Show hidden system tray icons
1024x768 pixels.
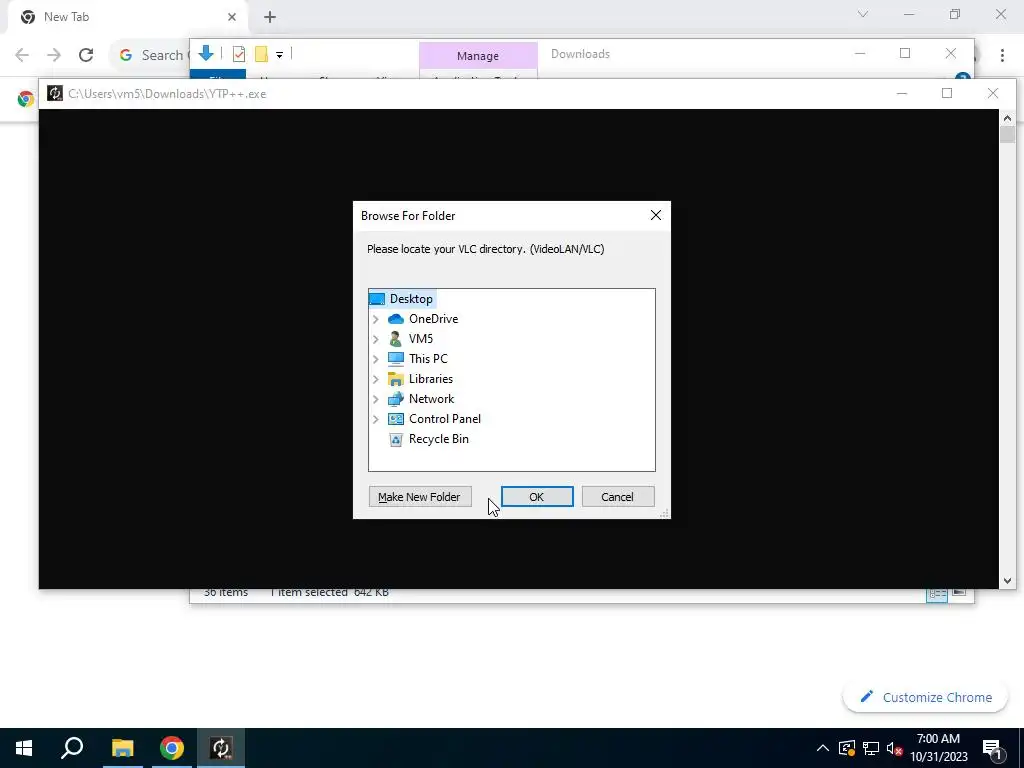pyautogui.click(x=823, y=748)
